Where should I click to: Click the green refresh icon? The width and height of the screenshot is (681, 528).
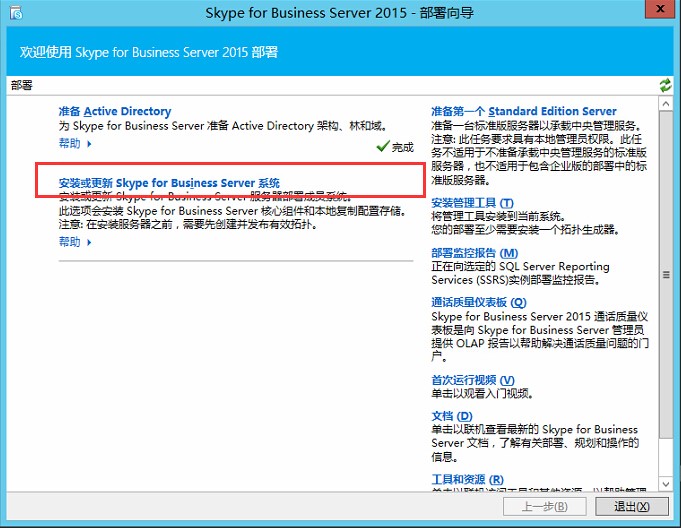(x=665, y=85)
